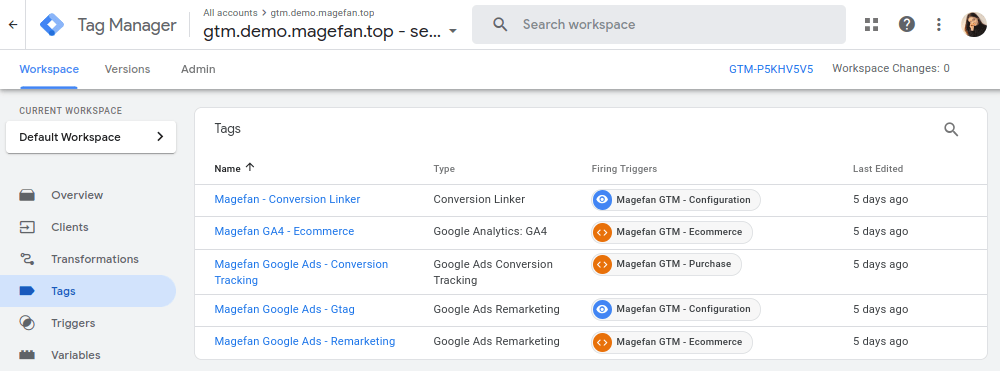The image size is (1000, 371).
Task: Click the CURRENT WORKSPACE label
Action: [70, 111]
